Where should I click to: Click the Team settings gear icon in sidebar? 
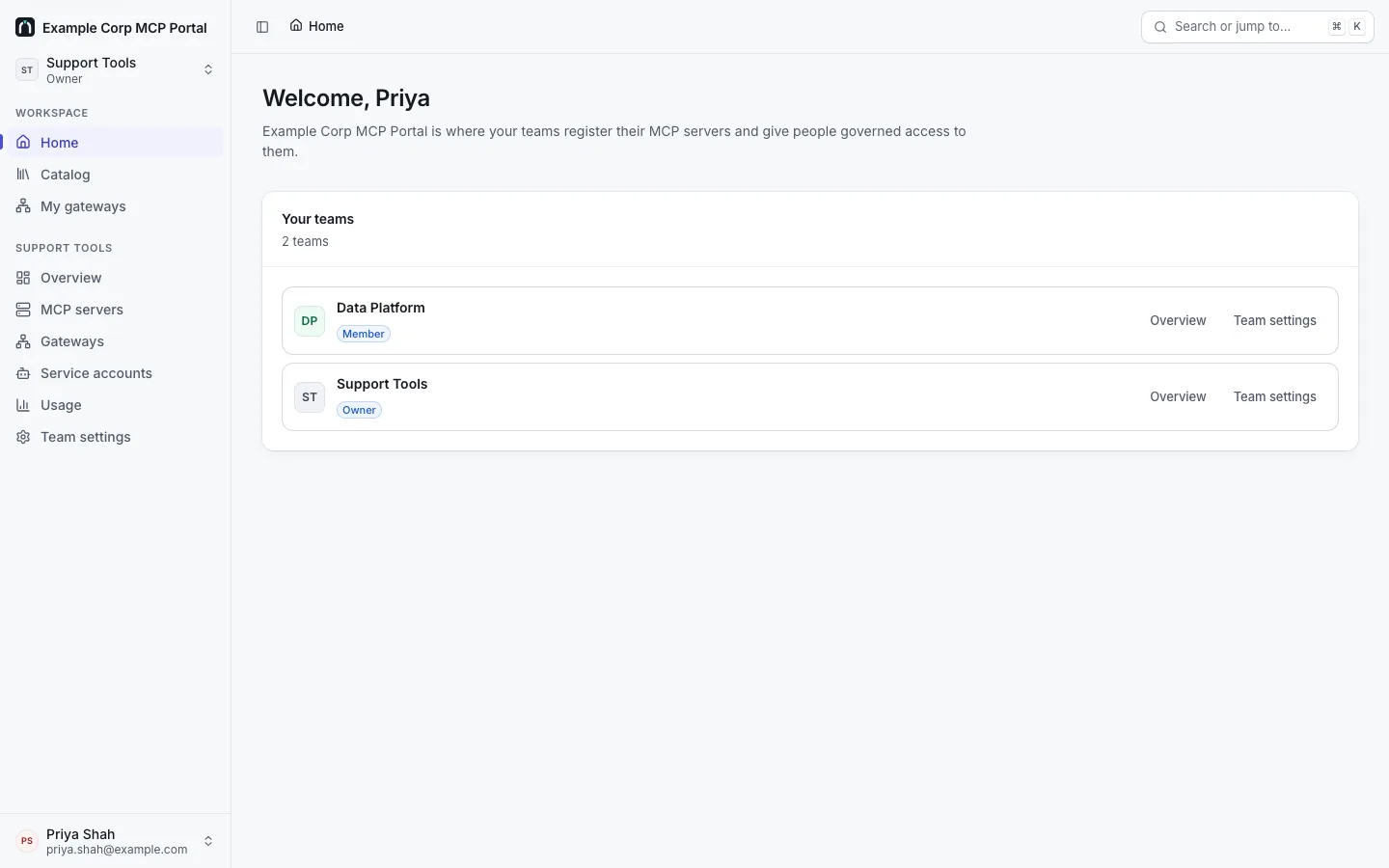click(x=23, y=437)
